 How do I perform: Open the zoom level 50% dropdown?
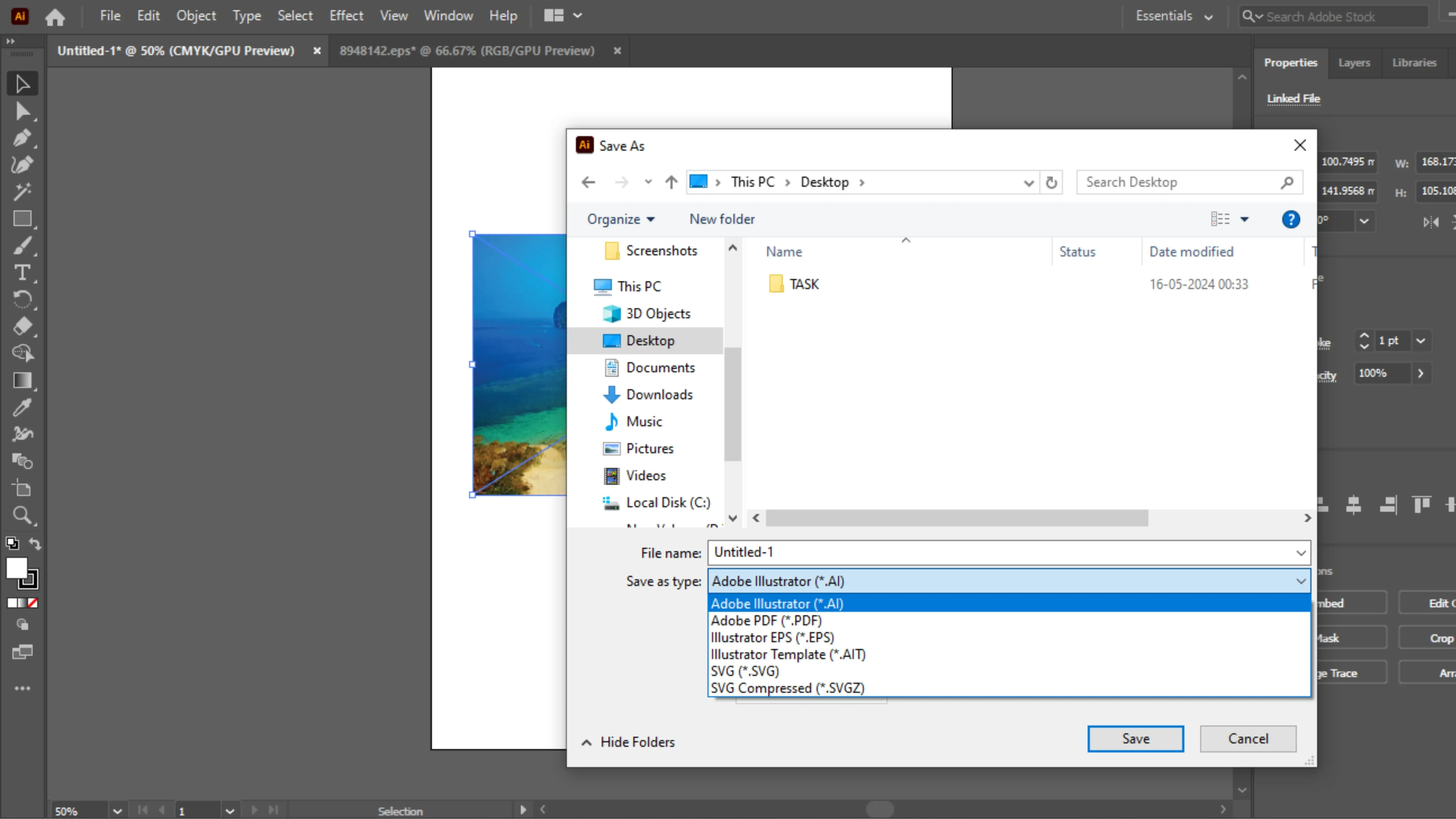[117, 811]
